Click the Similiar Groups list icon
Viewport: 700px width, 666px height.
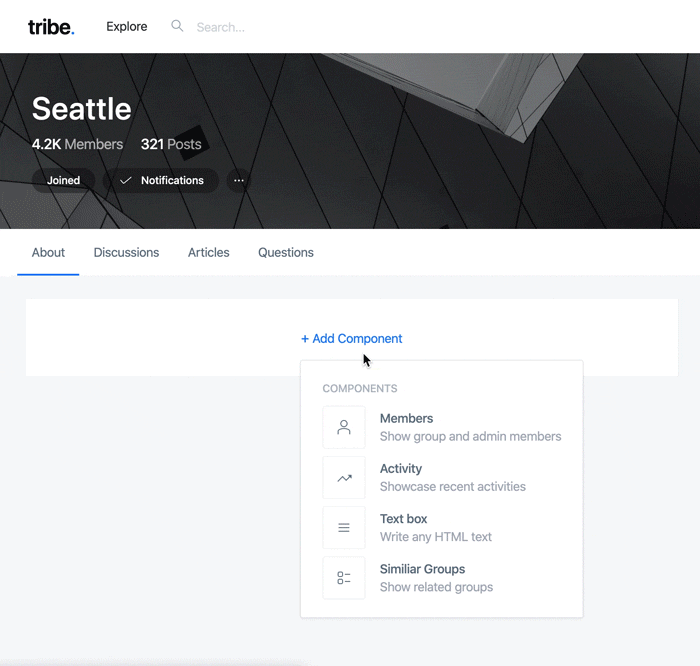[x=344, y=578]
